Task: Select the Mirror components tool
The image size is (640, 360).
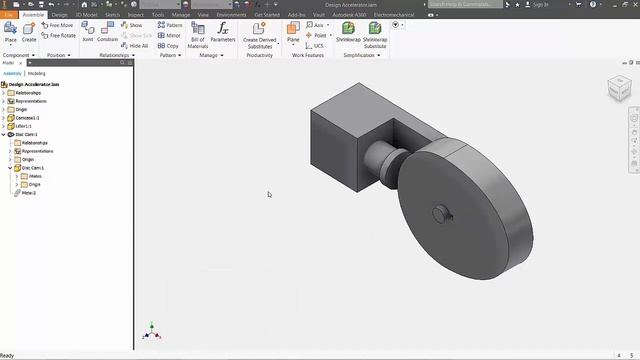Action: click(x=169, y=36)
